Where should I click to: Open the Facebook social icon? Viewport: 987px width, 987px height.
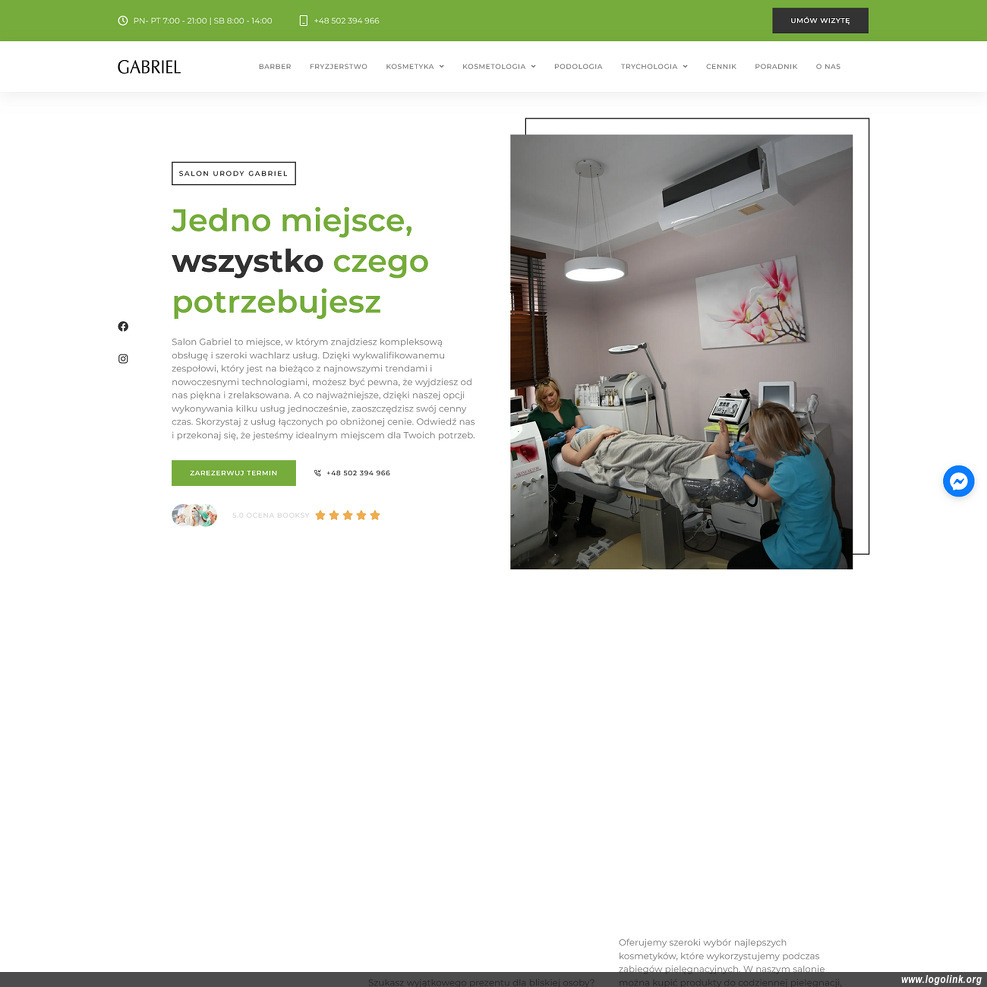click(x=123, y=326)
